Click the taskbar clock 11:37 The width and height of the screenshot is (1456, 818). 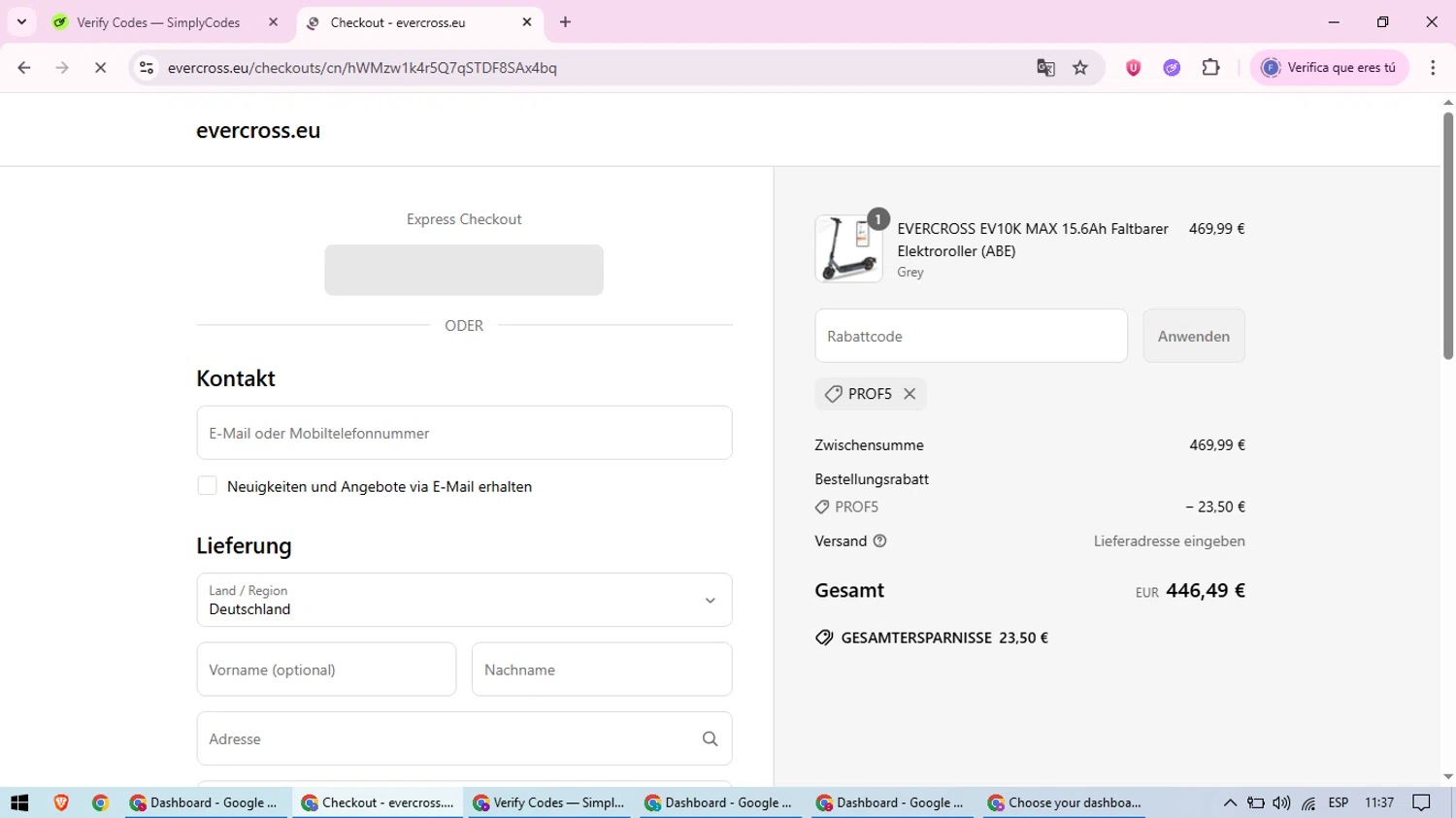(x=1379, y=802)
